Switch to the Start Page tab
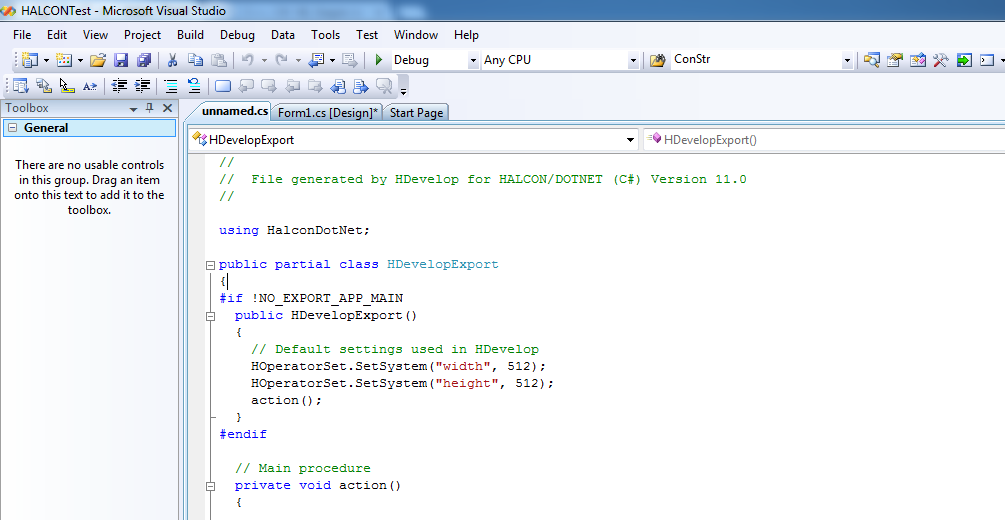Screen dimensions: 1005x520 click(416, 113)
